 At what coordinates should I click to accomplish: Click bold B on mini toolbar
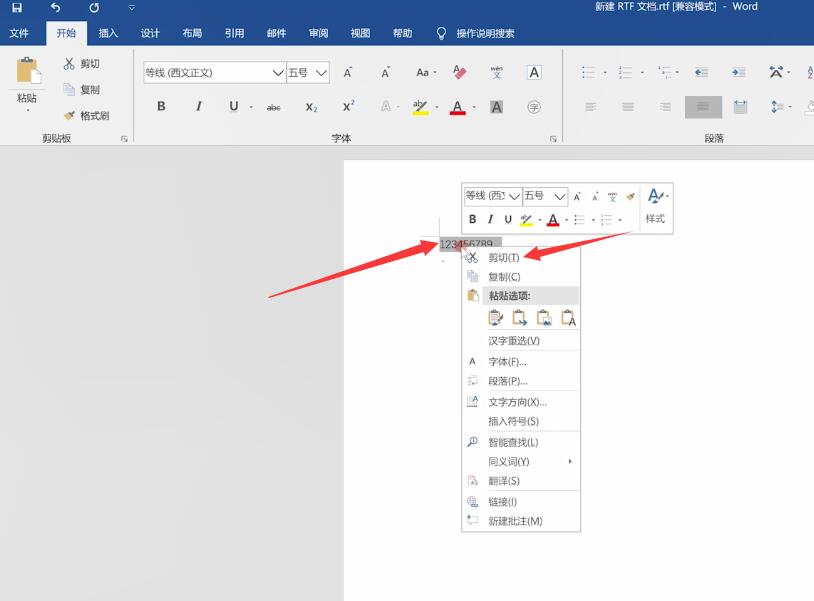(472, 219)
